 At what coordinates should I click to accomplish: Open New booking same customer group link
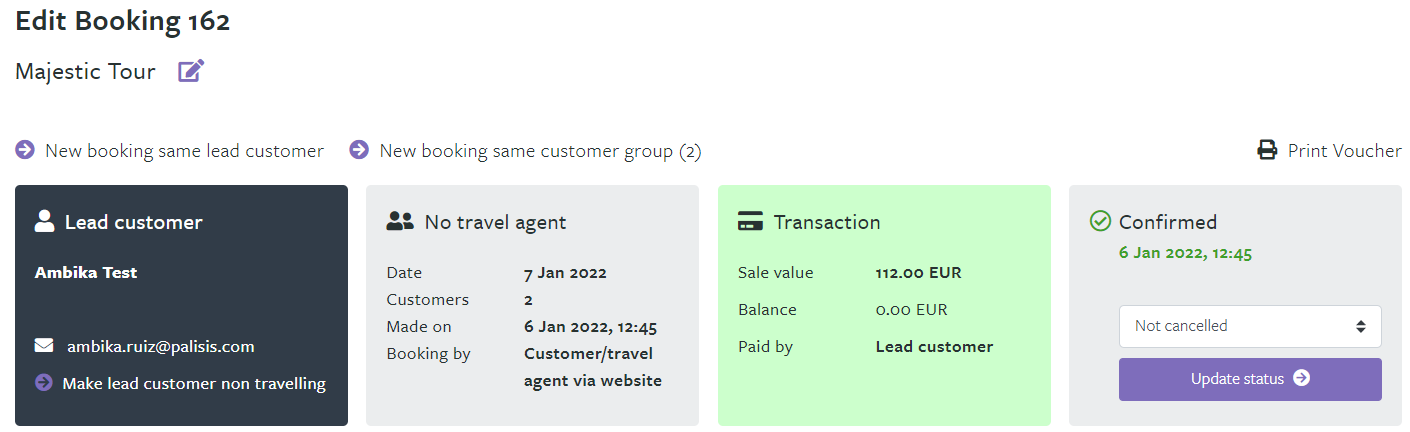[x=540, y=151]
